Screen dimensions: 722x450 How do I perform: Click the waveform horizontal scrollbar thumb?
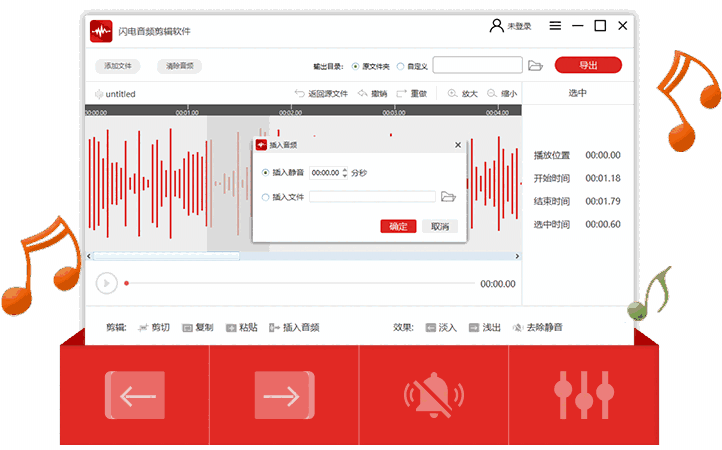[166, 256]
